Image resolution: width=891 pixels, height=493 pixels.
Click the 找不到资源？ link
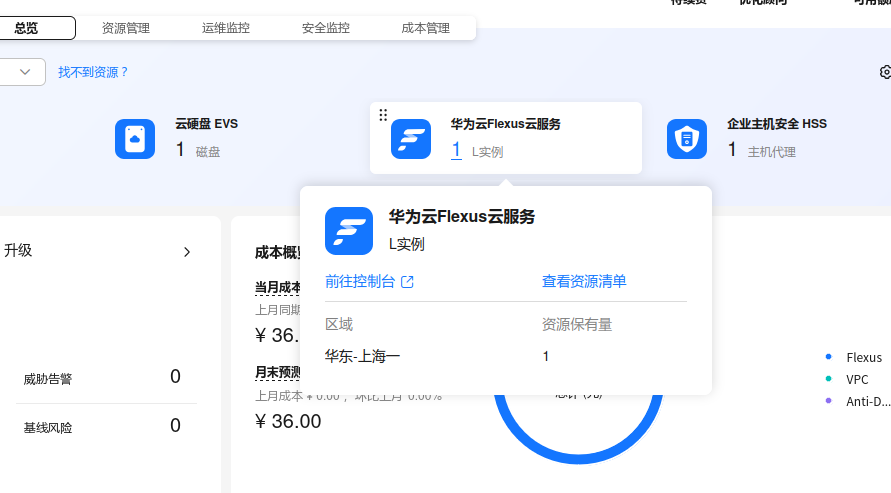(93, 72)
